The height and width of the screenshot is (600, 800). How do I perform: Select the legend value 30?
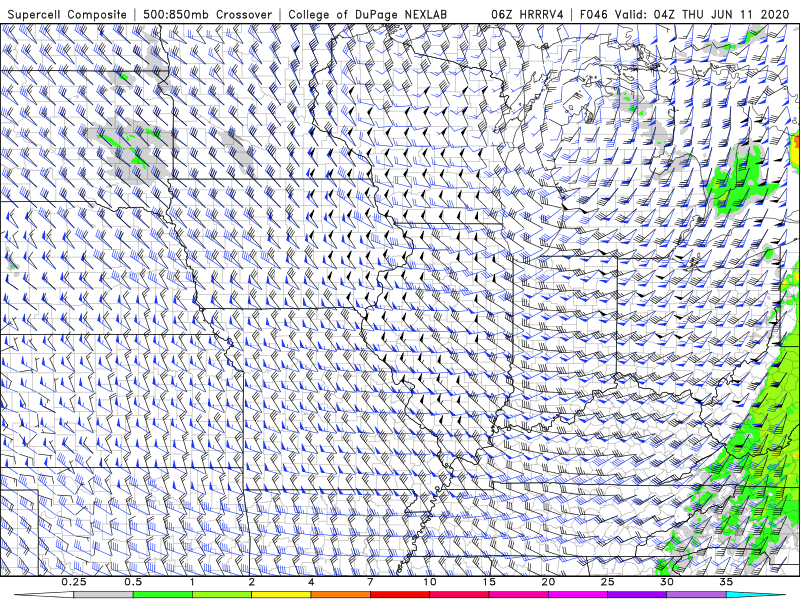[667, 582]
